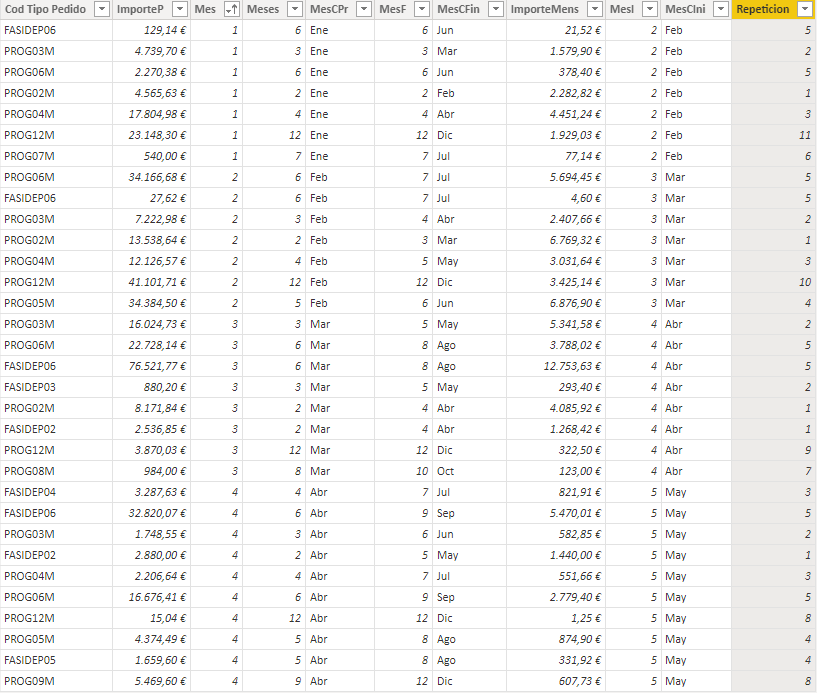
Task: Click cell with value 41.101,71 €
Action: (152, 282)
